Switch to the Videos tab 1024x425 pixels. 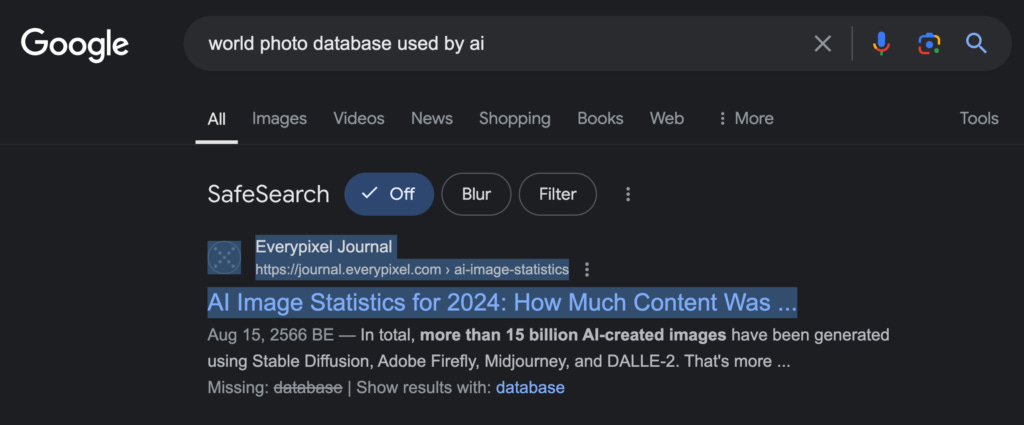tap(359, 118)
